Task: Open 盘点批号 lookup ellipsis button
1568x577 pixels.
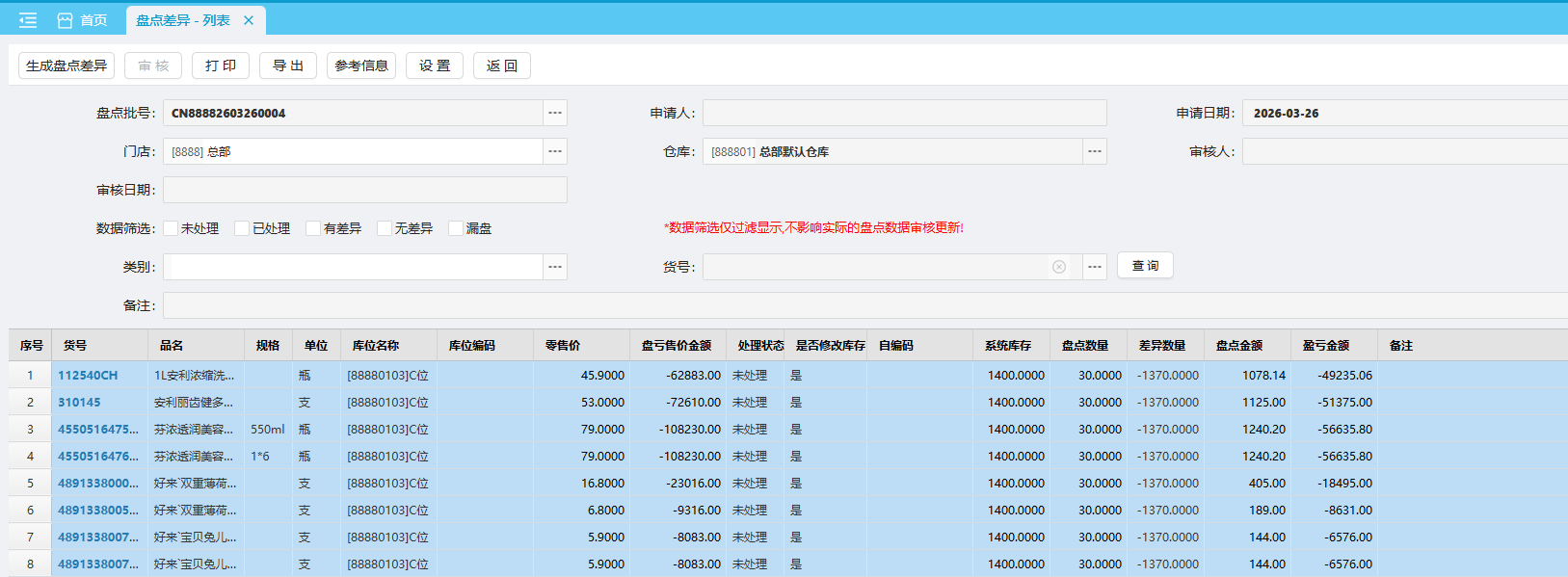Action: point(555,113)
